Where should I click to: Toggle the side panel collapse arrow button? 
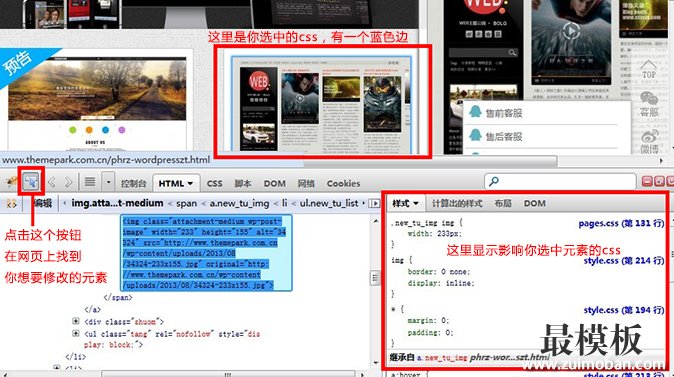pos(375,203)
